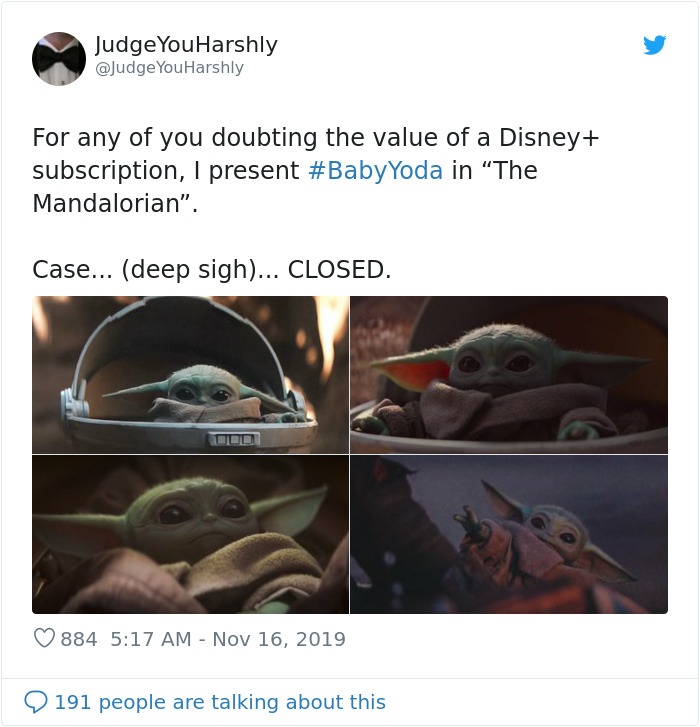700x727 pixels.
Task: Click the word "Disney+" in the tweet
Action: coord(549,138)
